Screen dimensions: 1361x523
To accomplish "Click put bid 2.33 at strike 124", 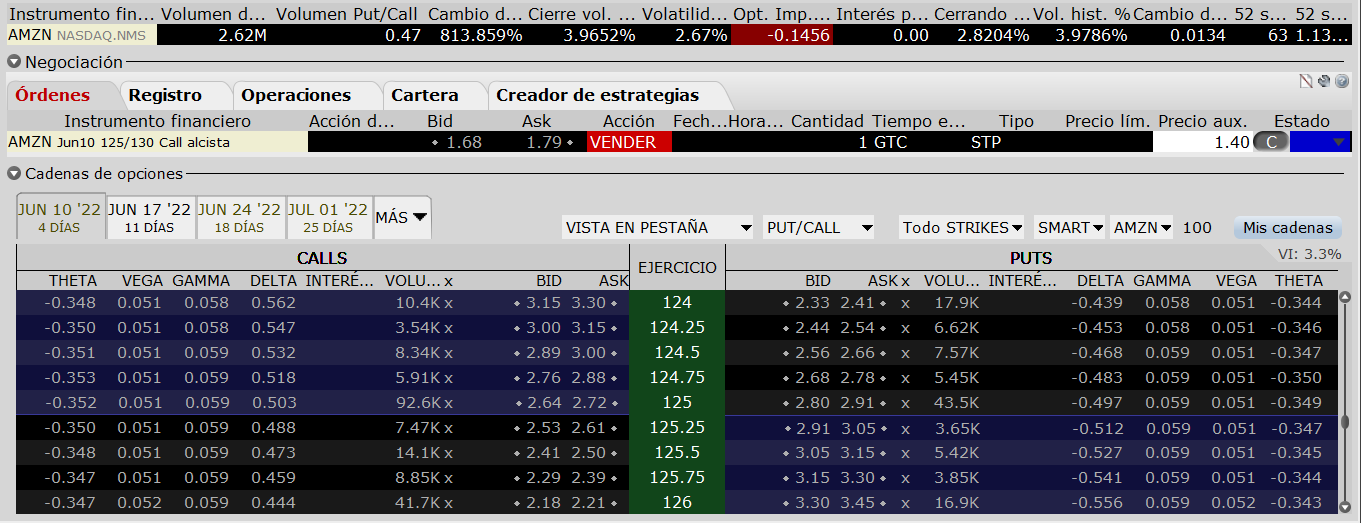I will (813, 302).
